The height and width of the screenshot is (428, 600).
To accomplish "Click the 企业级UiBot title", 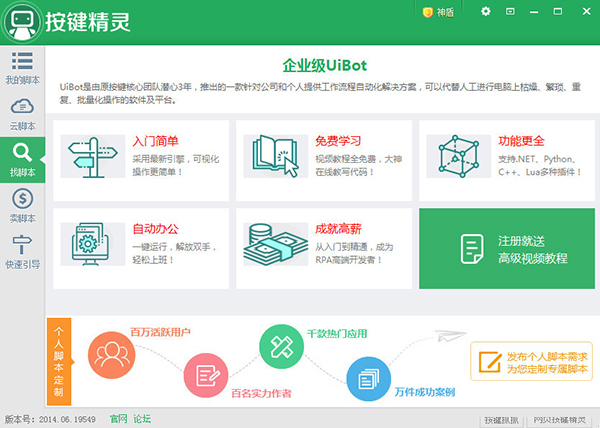I will click(324, 65).
